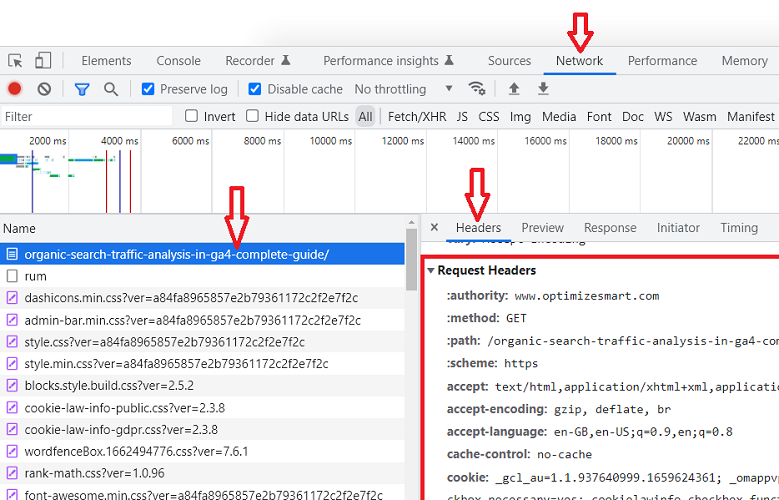Import HAR file with upload arrow
This screenshot has height=500, width=779.
pyautogui.click(x=514, y=89)
